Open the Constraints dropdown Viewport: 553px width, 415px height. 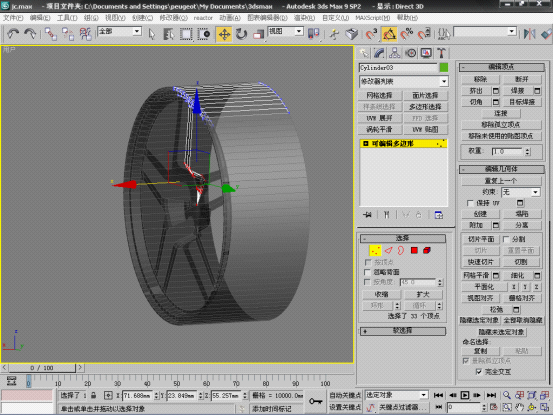521,192
